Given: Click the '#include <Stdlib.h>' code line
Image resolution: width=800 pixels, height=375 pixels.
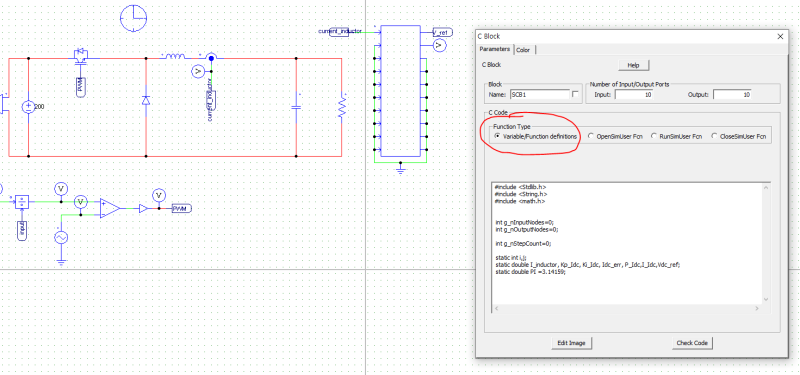Looking at the screenshot, I should (520, 187).
